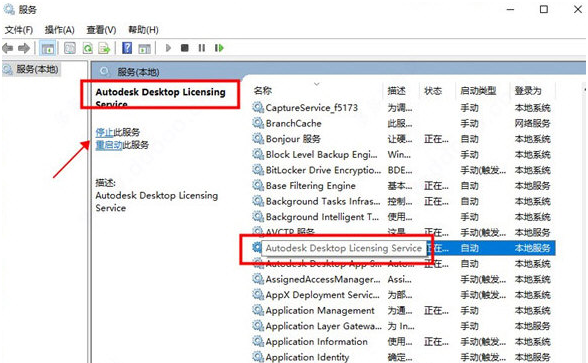Toggle the Action pane toolbar icon
The width and height of the screenshot is (588, 363).
point(144,48)
